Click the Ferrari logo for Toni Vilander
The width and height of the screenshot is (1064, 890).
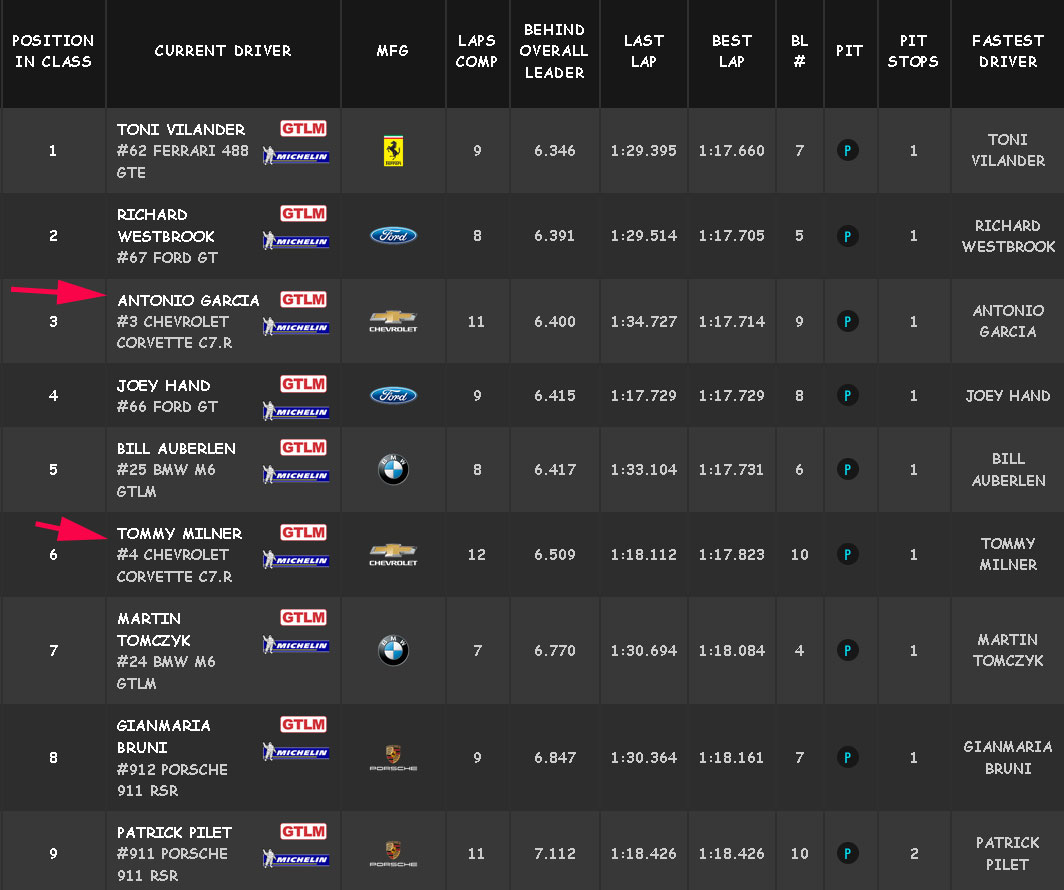tap(393, 151)
